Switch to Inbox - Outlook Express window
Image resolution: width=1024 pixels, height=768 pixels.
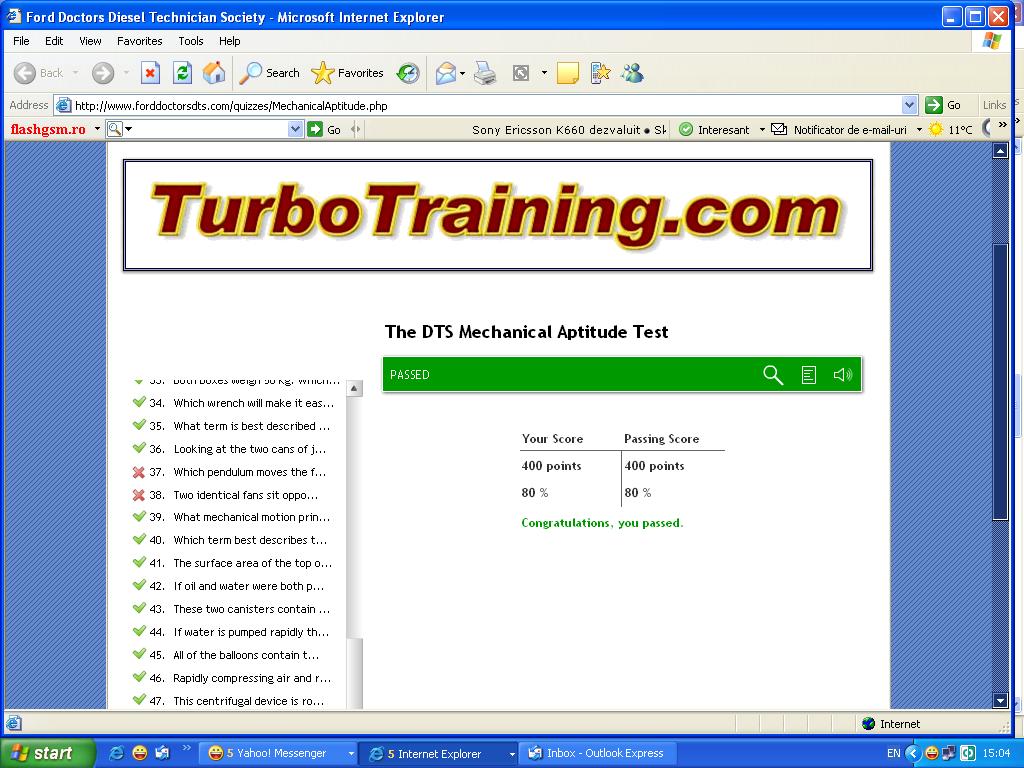(x=596, y=754)
